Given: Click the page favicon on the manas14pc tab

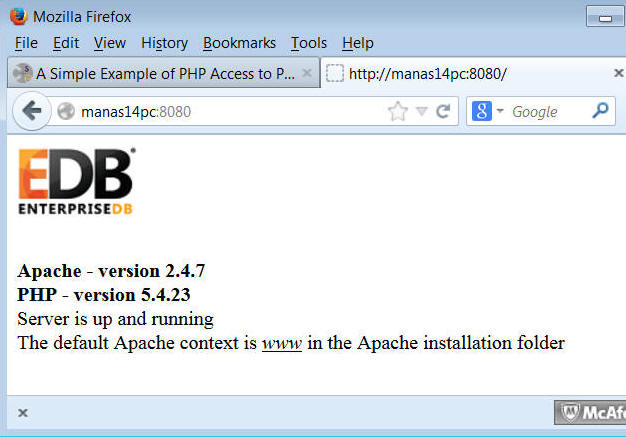Looking at the screenshot, I should (x=335, y=73).
